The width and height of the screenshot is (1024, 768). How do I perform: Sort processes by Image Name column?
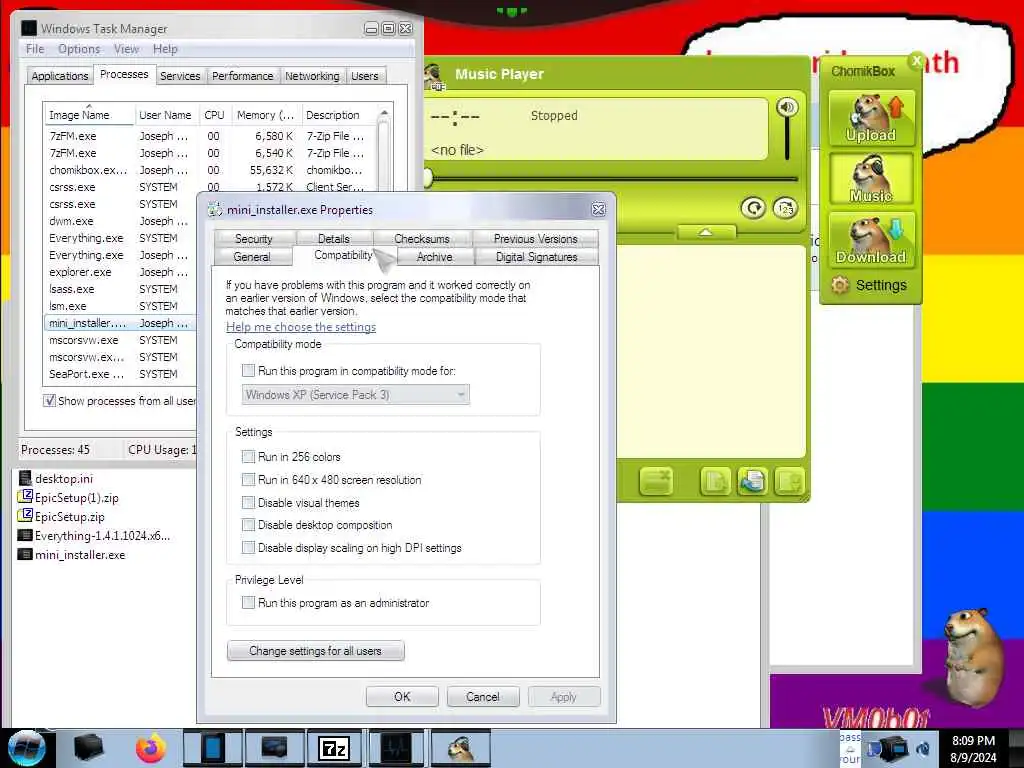point(89,115)
